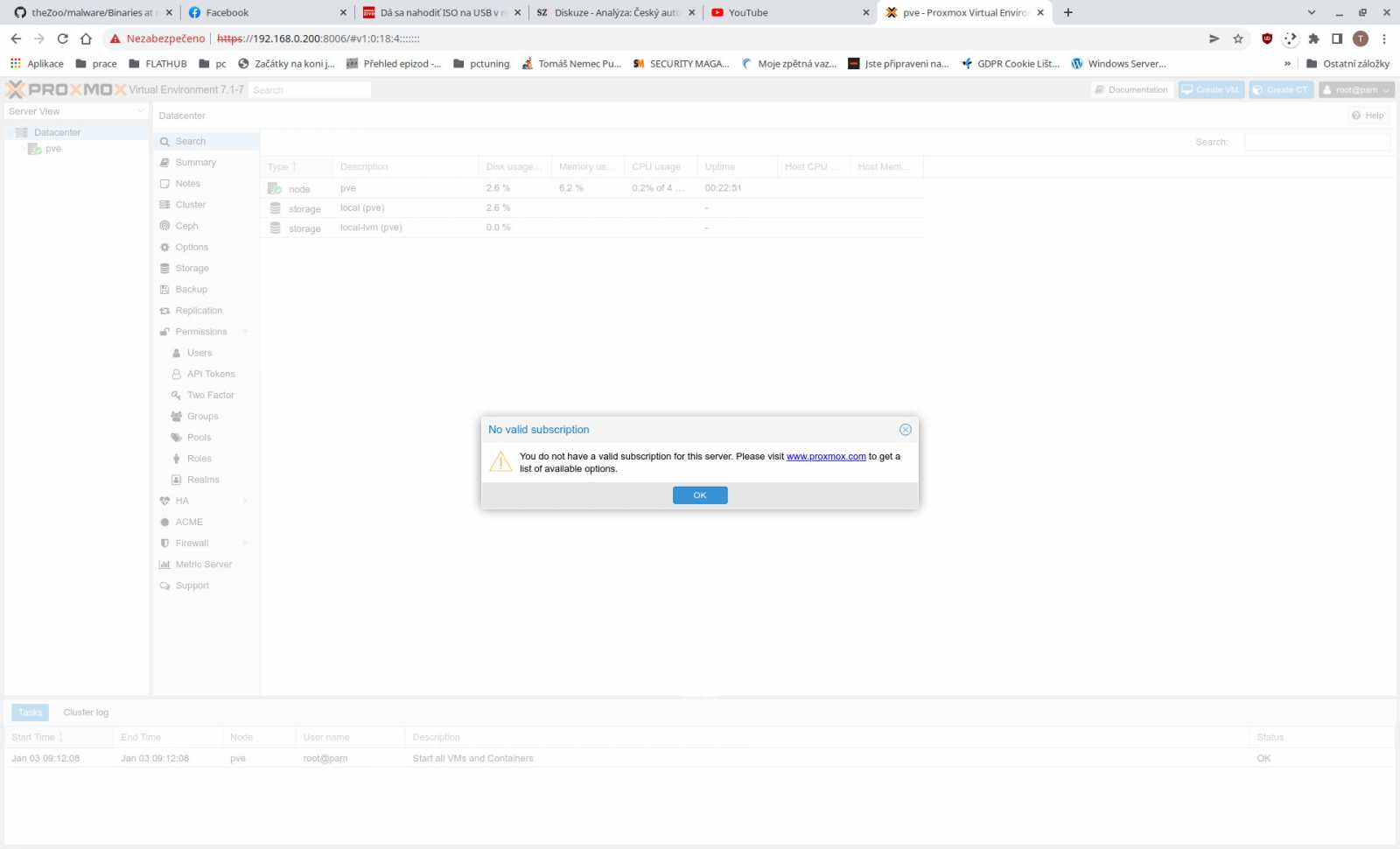Open the Server View dropdown

click(76, 111)
